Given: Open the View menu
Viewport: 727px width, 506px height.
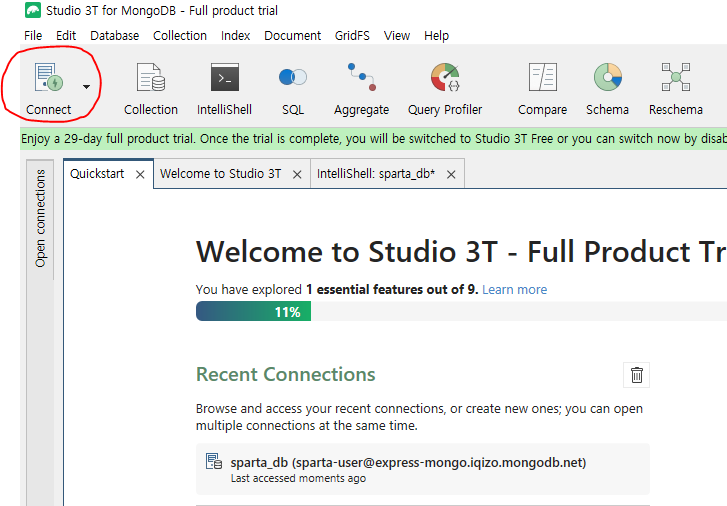Looking at the screenshot, I should coord(397,36).
